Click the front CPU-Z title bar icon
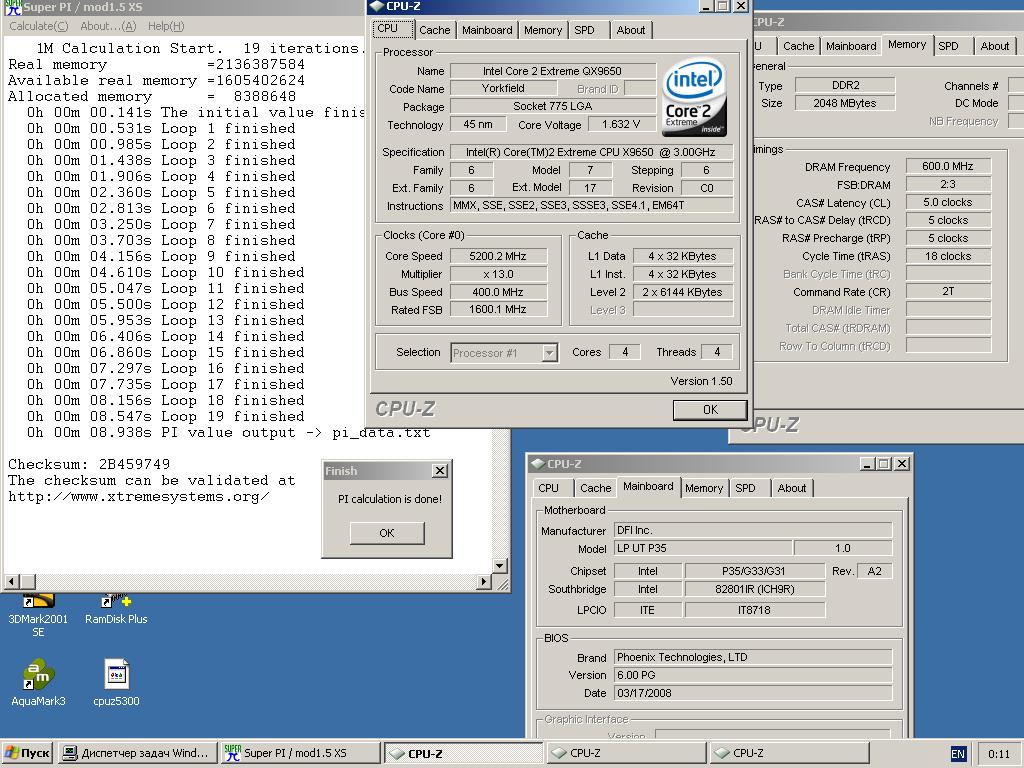The width and height of the screenshot is (1024, 768). [377, 6]
